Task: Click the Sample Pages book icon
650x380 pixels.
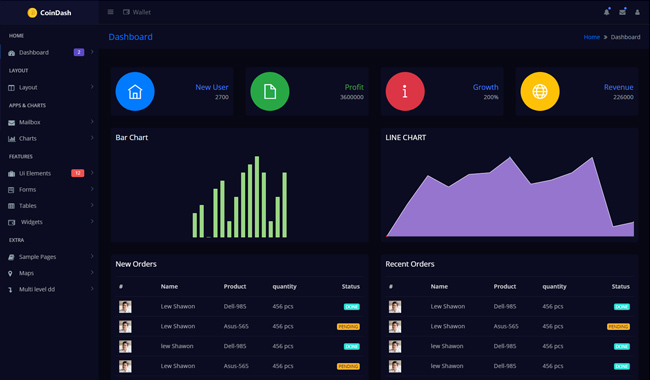Action: (11, 257)
